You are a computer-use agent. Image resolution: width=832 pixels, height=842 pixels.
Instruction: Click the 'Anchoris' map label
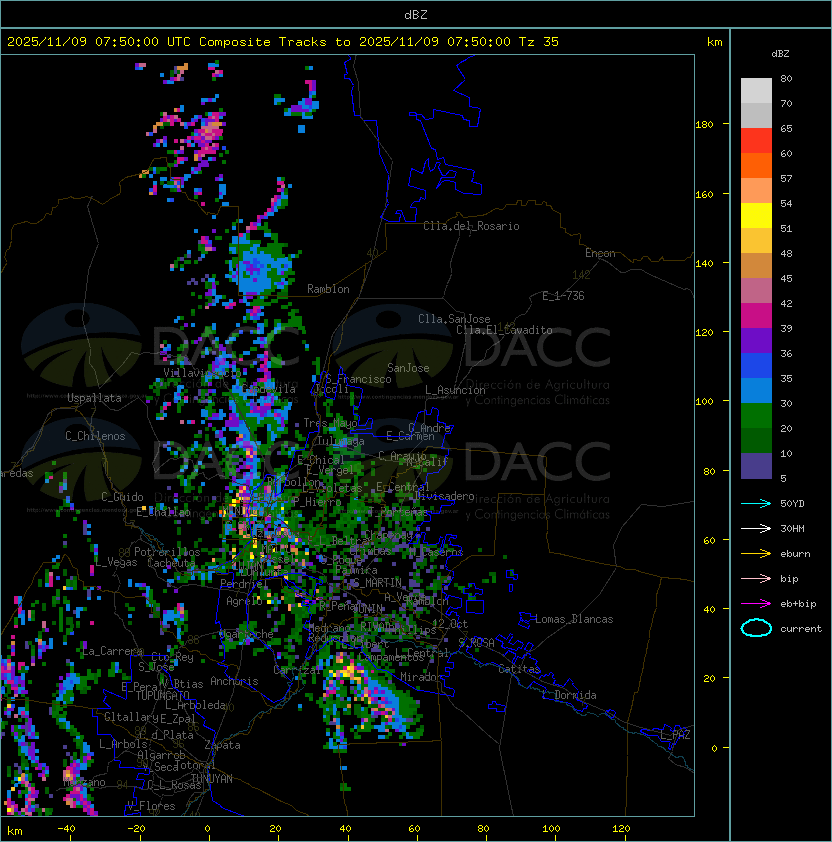pyautogui.click(x=234, y=681)
